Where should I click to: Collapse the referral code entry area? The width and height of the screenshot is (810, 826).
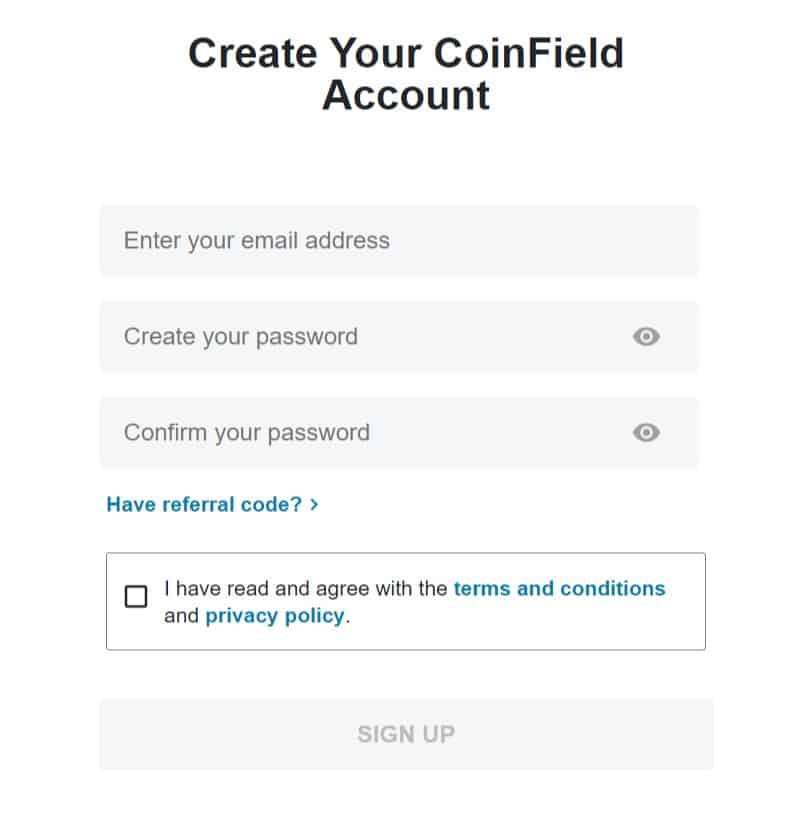[x=212, y=505]
